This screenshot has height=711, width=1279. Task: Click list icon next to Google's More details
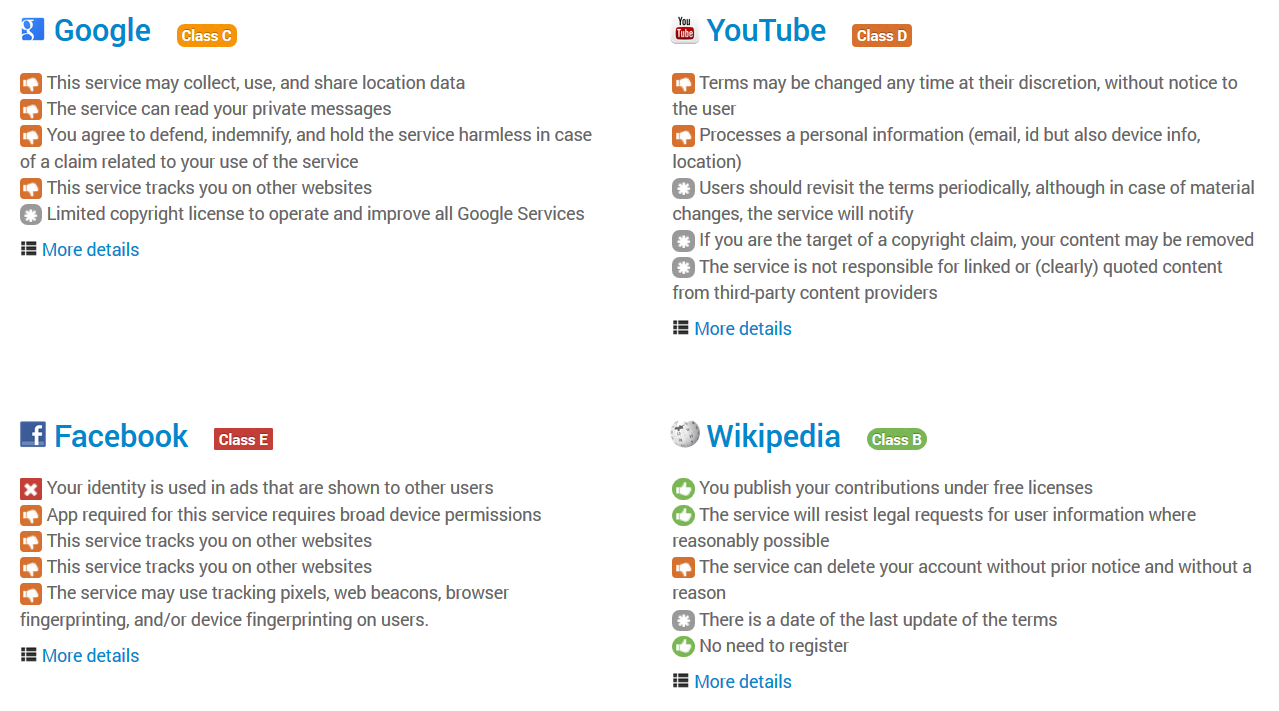(28, 249)
